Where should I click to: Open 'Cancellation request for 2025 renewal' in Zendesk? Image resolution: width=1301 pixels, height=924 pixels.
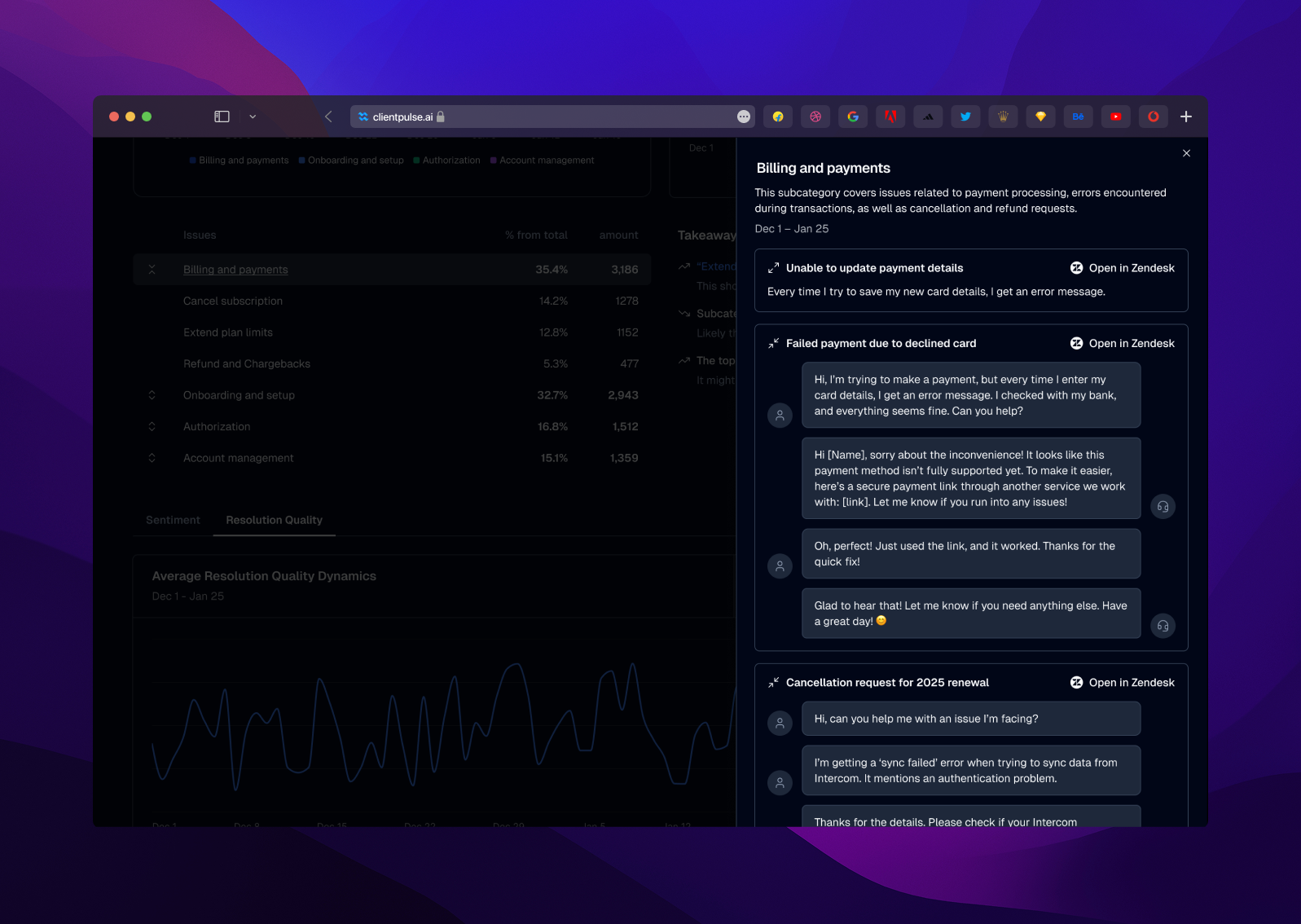point(1123,683)
